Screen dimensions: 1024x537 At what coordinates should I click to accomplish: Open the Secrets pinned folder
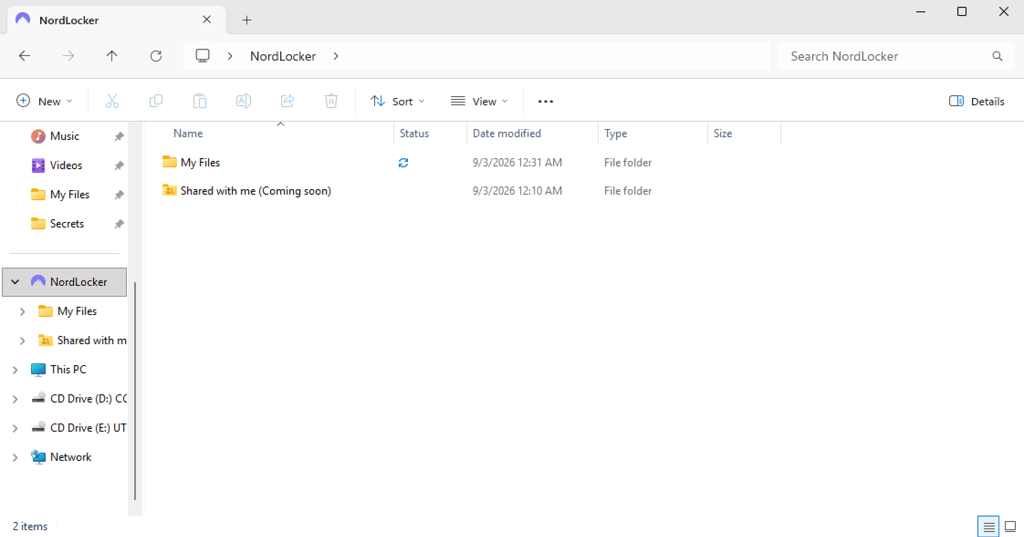(67, 223)
